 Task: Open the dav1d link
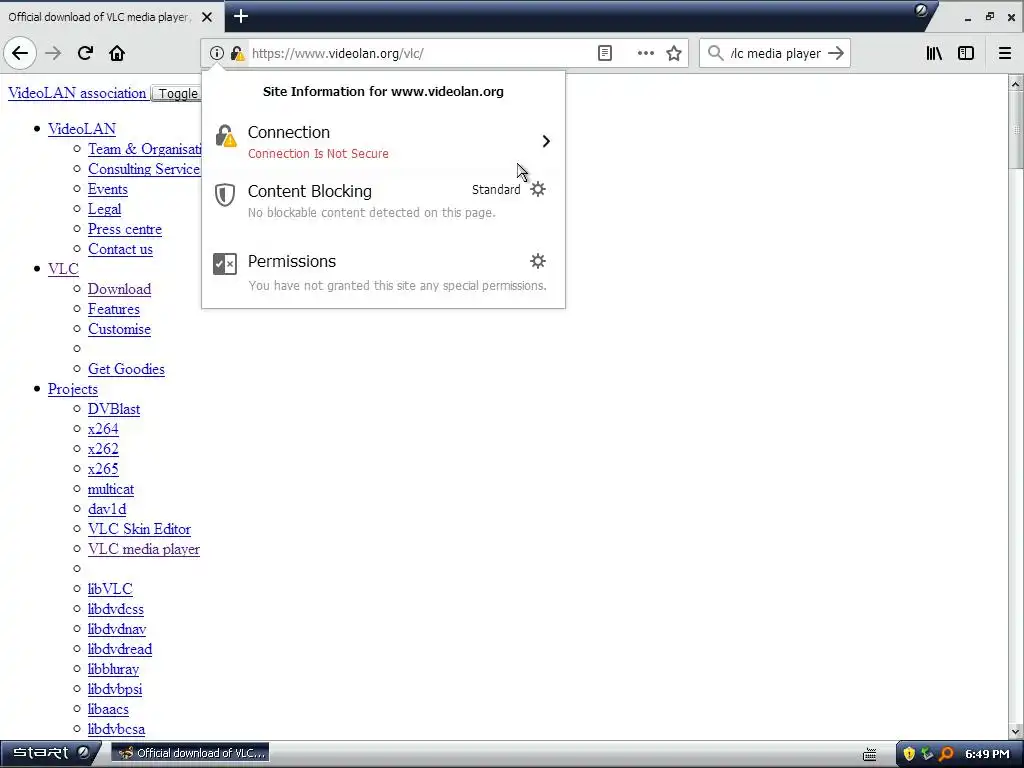(x=107, y=509)
